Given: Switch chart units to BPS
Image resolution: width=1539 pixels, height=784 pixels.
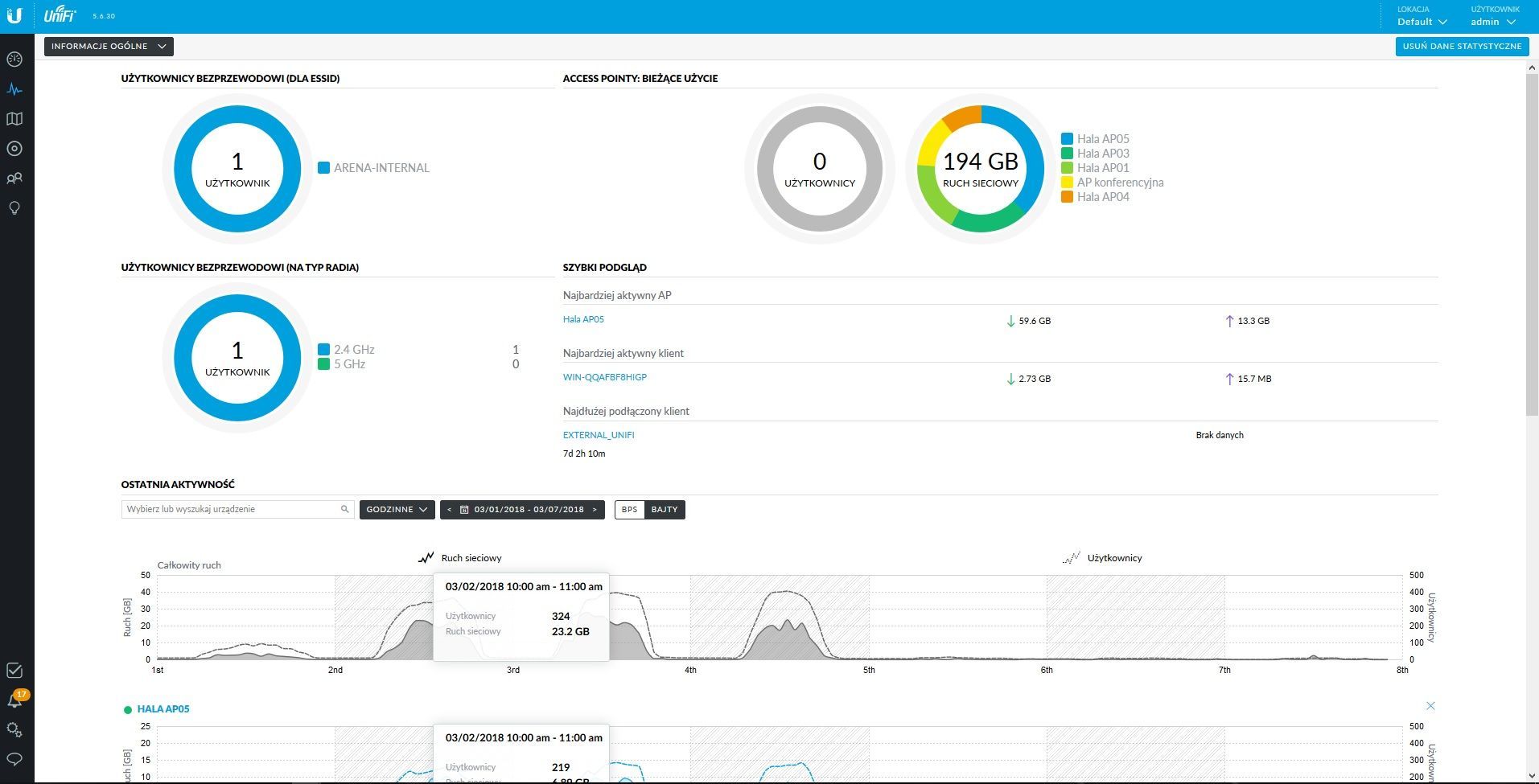Looking at the screenshot, I should coord(629,510).
